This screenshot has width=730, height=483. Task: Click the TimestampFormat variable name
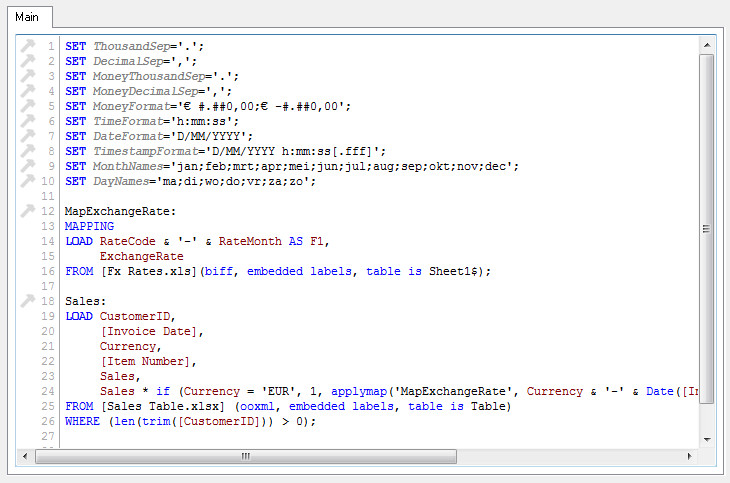(x=146, y=151)
